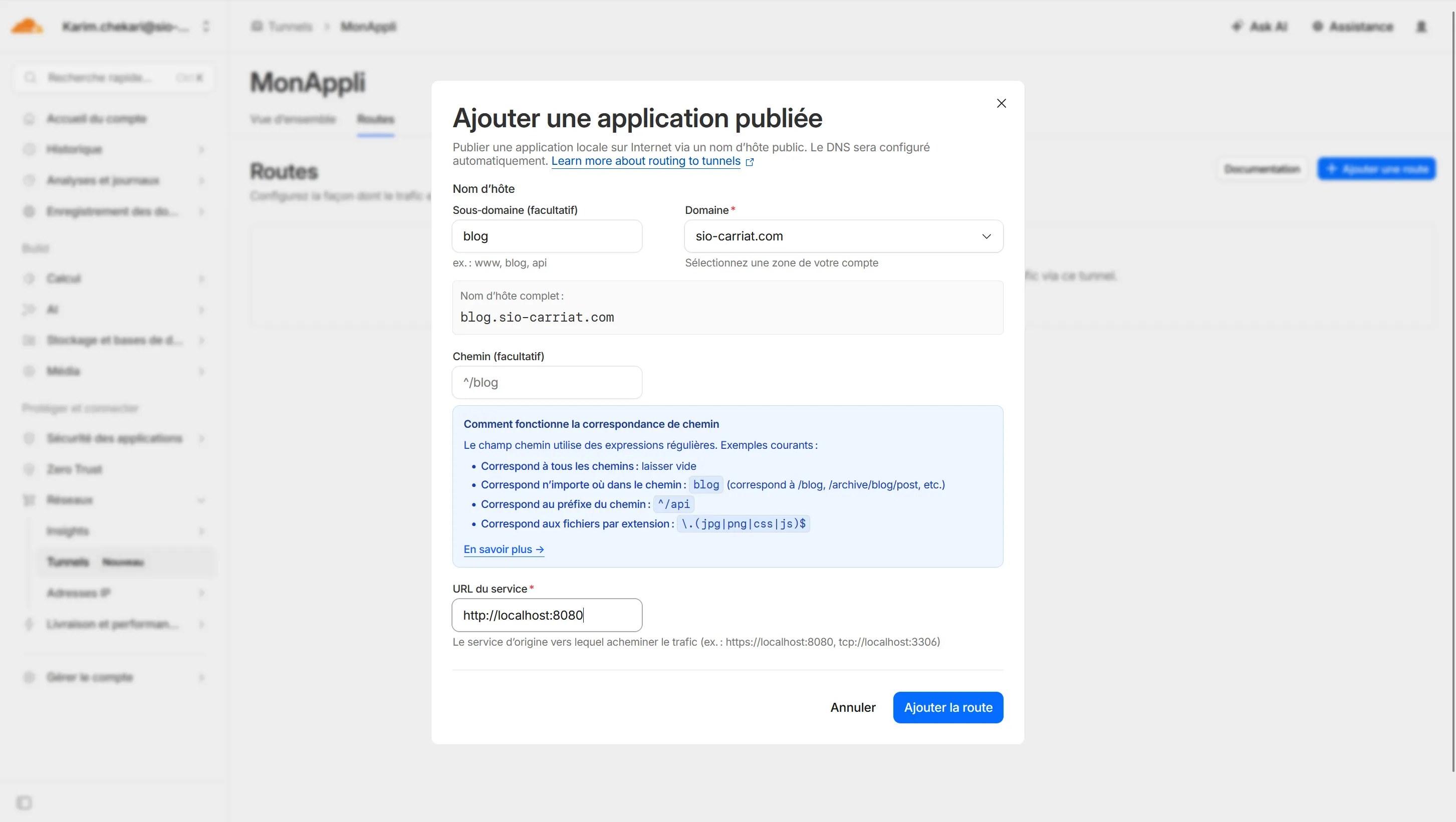Click the Cloudflare logo icon

(x=27, y=26)
